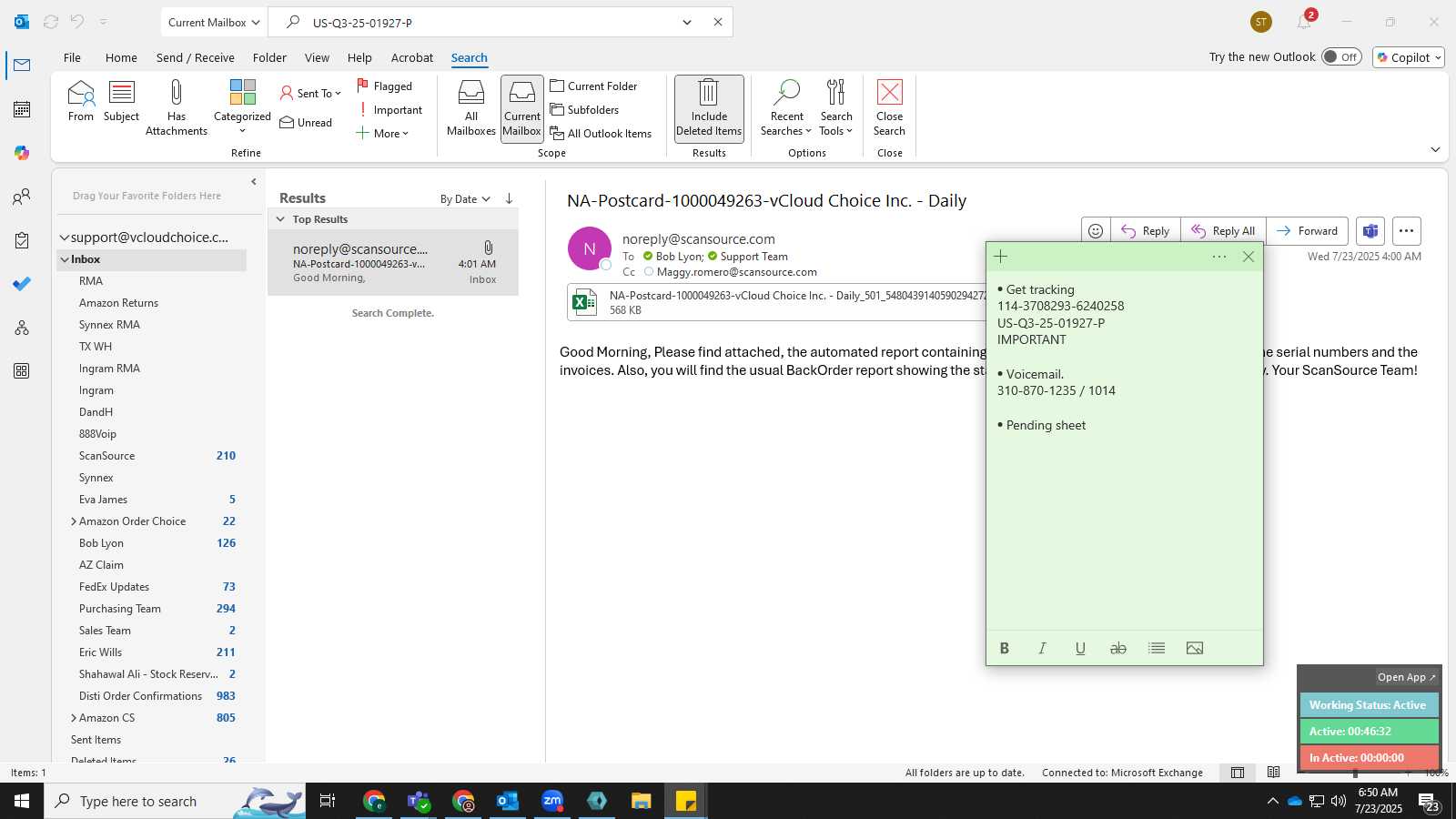Collapse the Top Results group
Screen dimensions: 1456x819
(x=281, y=219)
